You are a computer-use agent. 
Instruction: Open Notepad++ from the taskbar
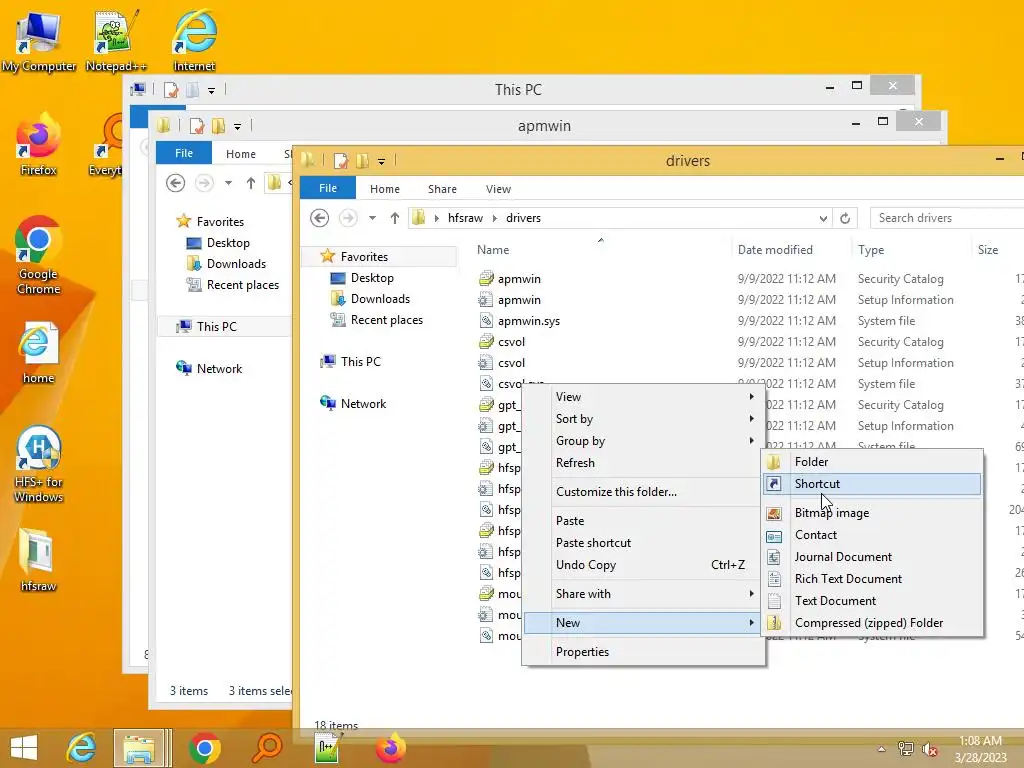[x=328, y=748]
